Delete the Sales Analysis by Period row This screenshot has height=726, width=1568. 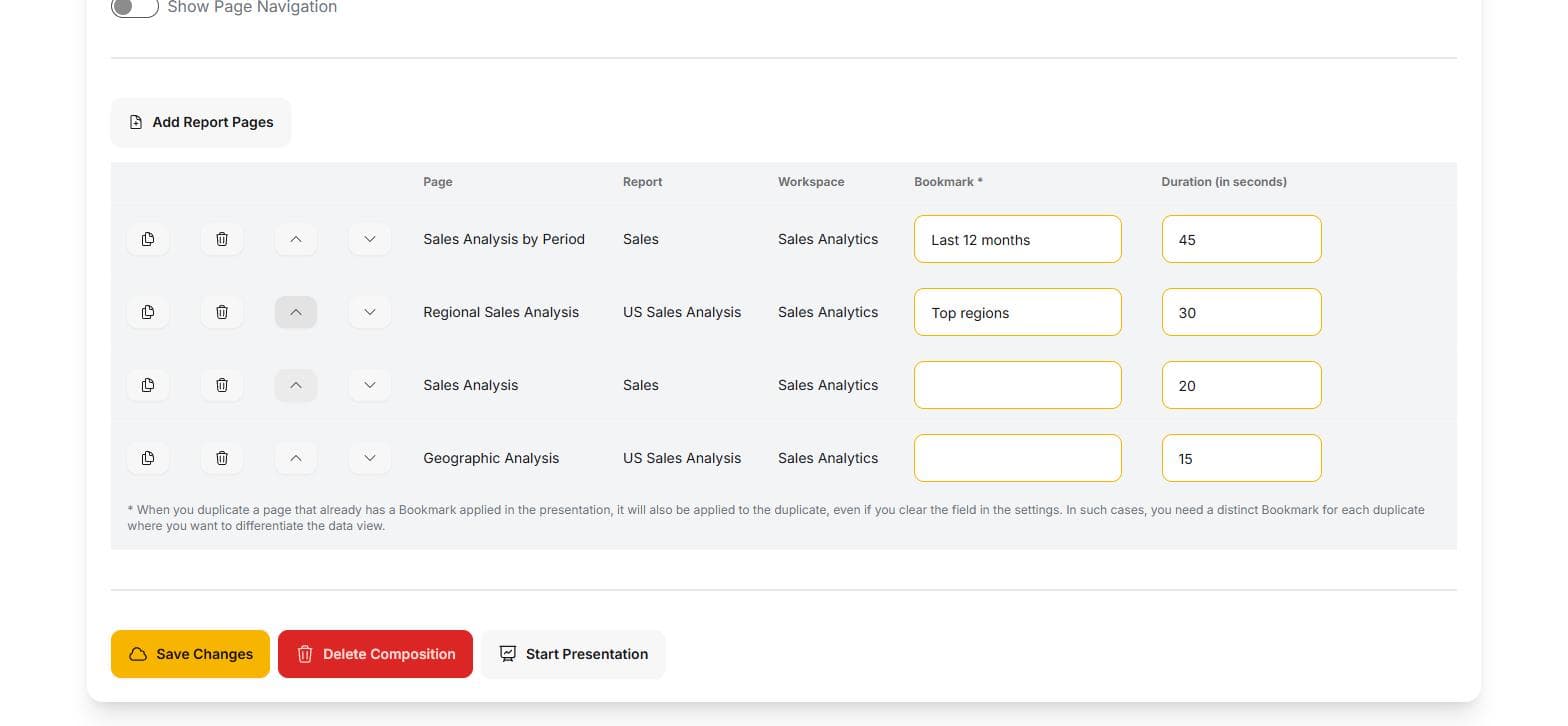click(x=222, y=239)
